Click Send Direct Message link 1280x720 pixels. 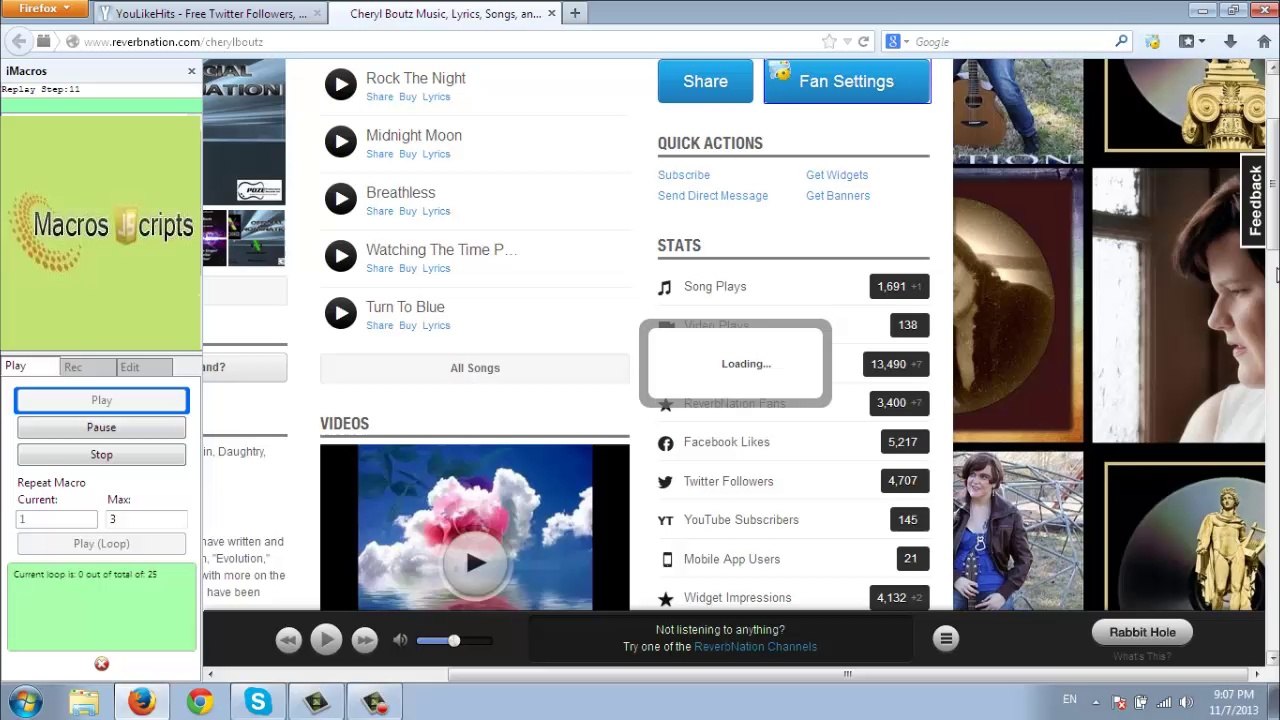[713, 196]
